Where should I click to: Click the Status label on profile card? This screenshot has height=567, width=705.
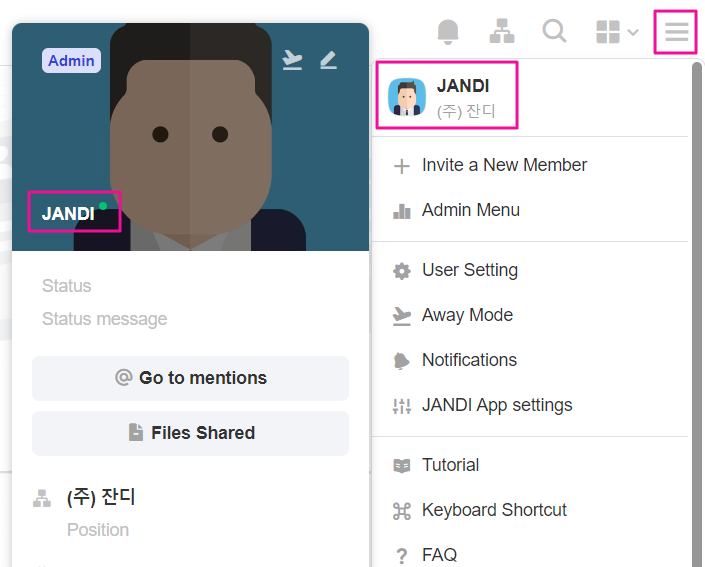tap(67, 286)
